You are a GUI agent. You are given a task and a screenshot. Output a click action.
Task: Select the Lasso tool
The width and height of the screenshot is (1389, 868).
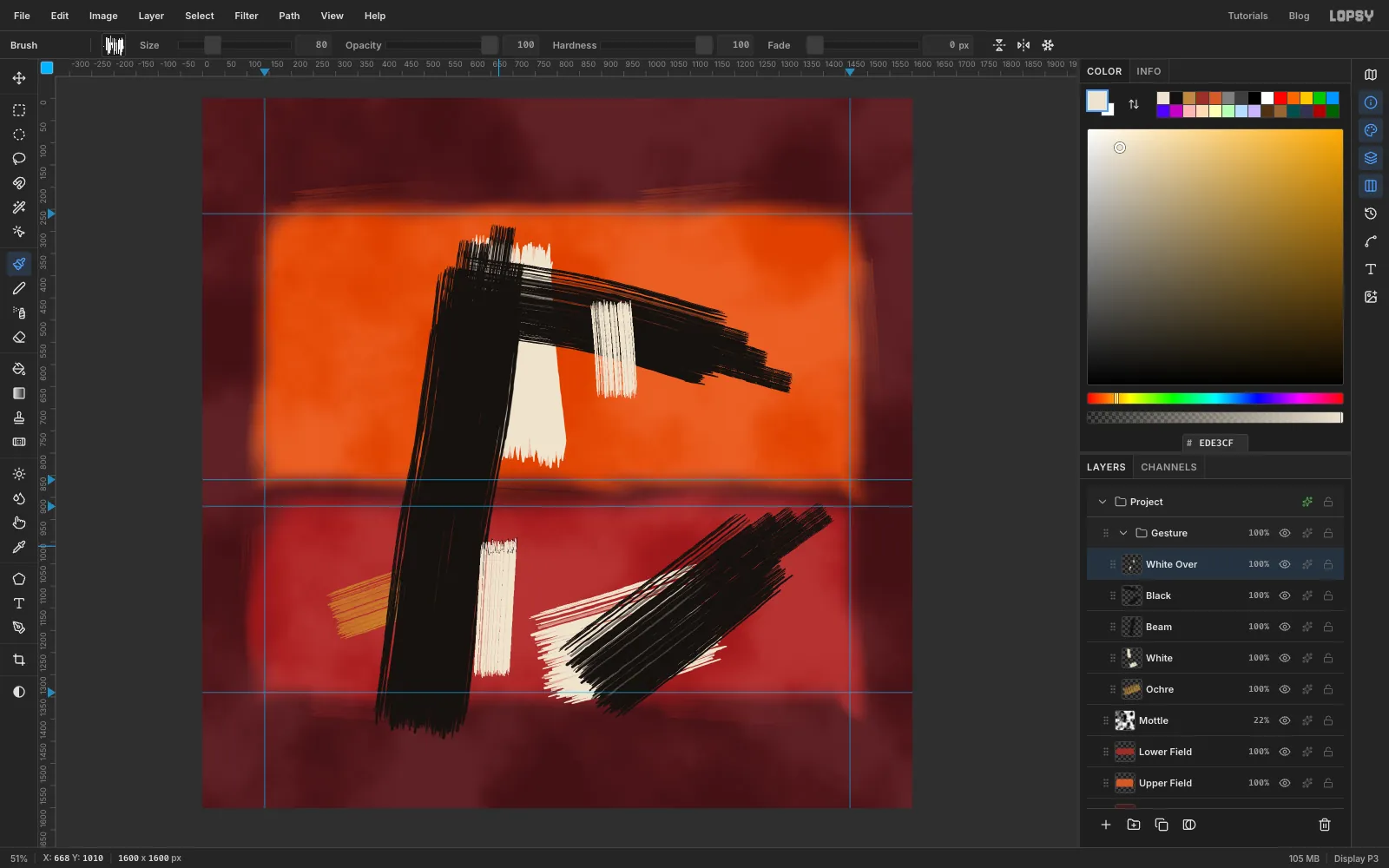(x=19, y=159)
